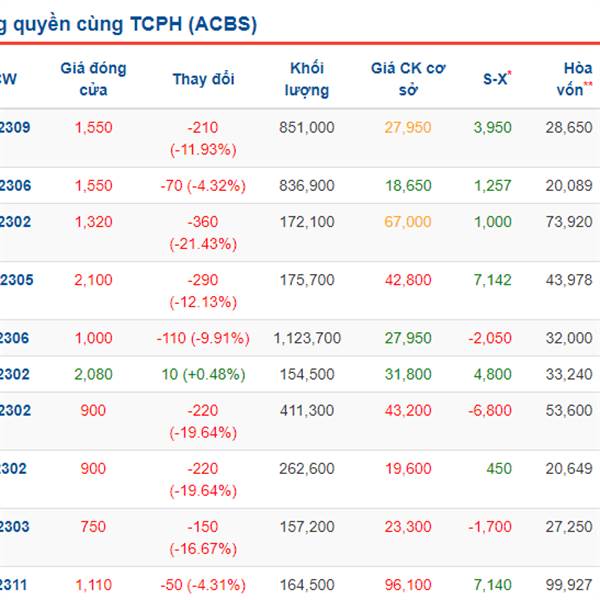Open the warrant link ending in 2303
This screenshot has width=600, height=600.
(x=15, y=526)
